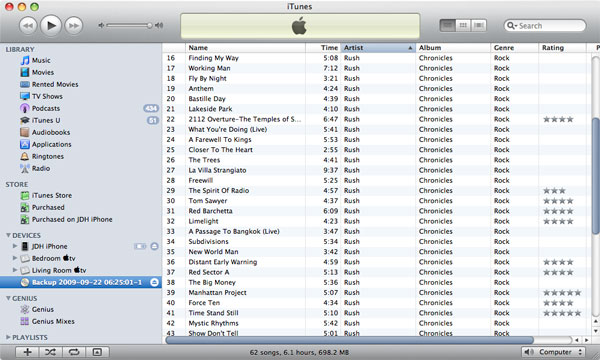Expand Bedroom Apple TV contents
The width and height of the screenshot is (600, 360).
pos(15,258)
